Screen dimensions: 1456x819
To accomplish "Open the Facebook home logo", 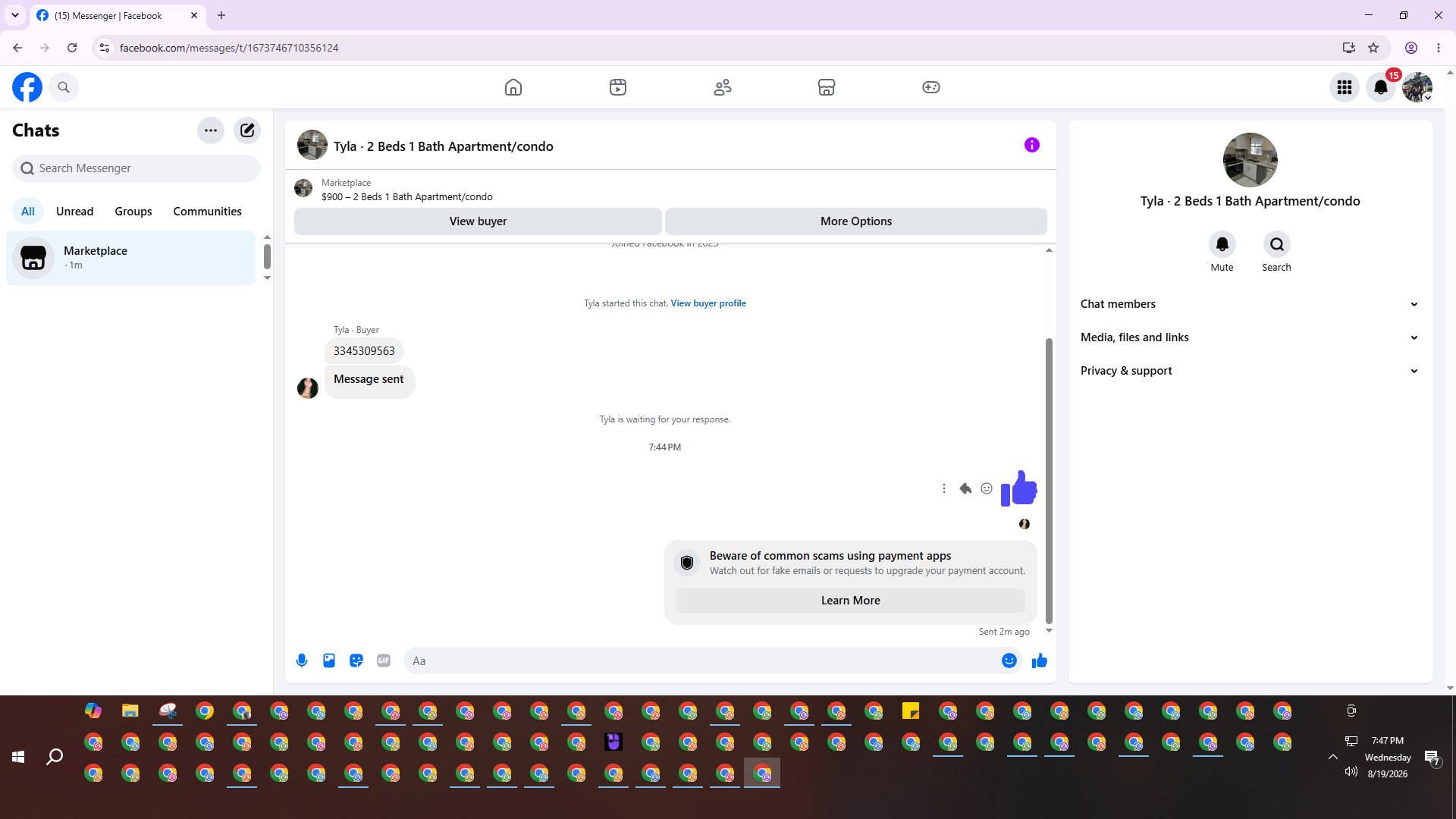I will point(27,87).
